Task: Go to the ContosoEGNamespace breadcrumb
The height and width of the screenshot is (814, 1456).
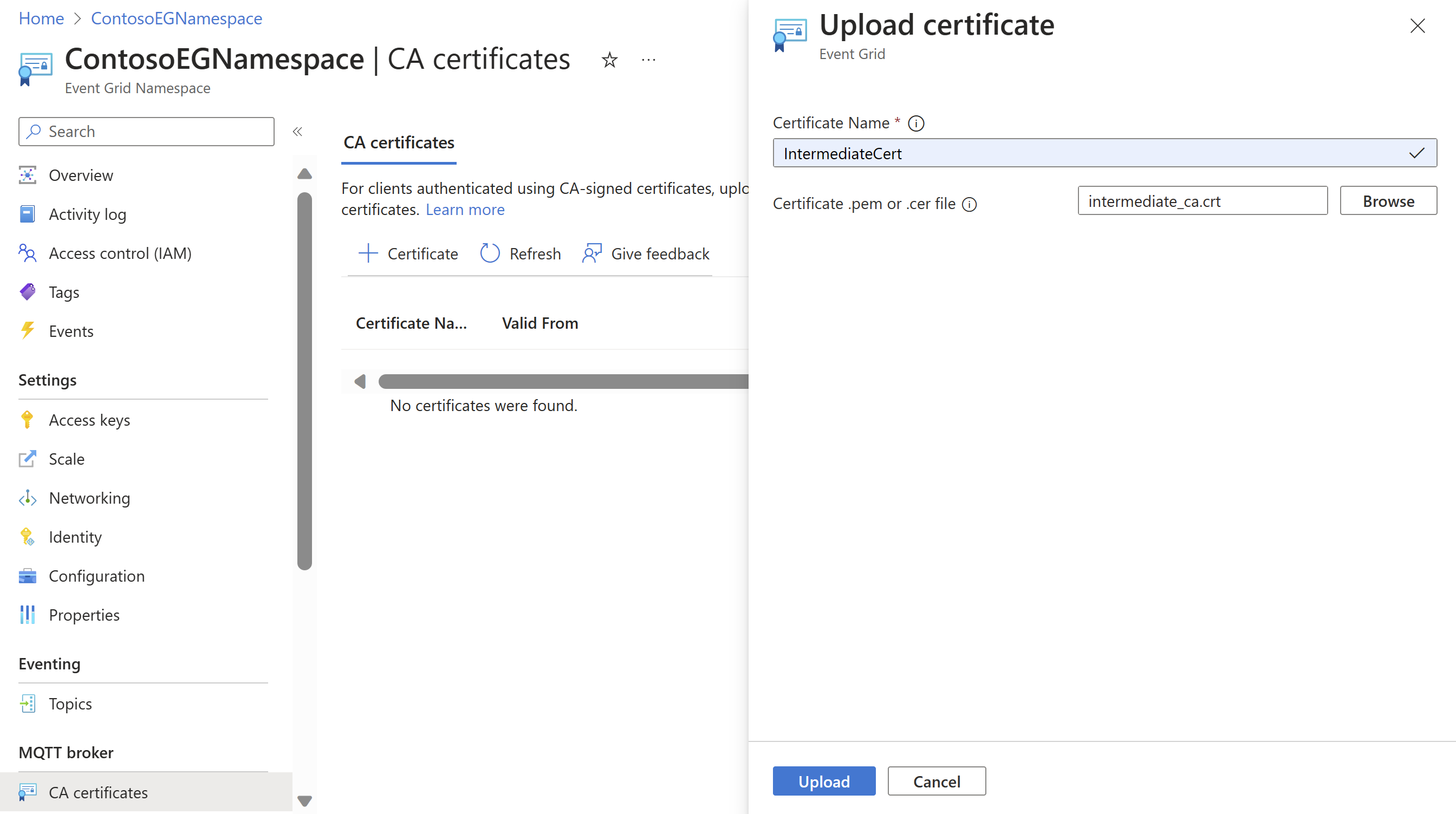Action: pos(177,18)
